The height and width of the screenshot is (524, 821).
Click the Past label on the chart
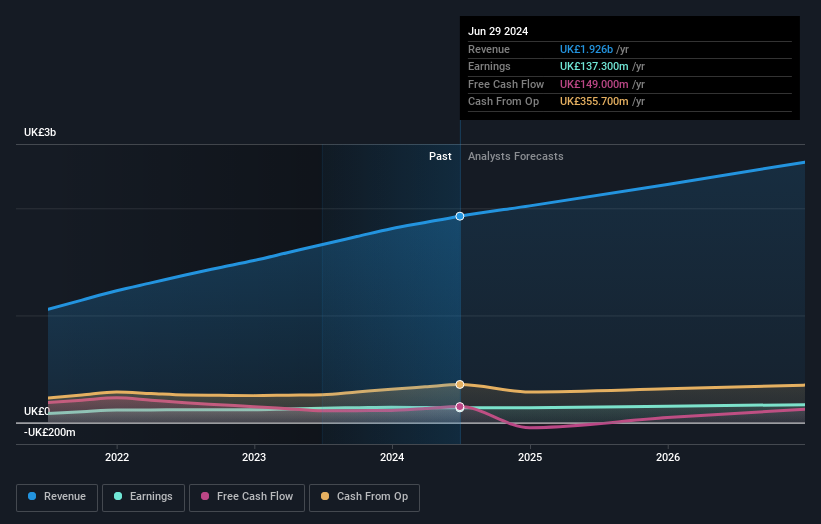pyautogui.click(x=440, y=156)
